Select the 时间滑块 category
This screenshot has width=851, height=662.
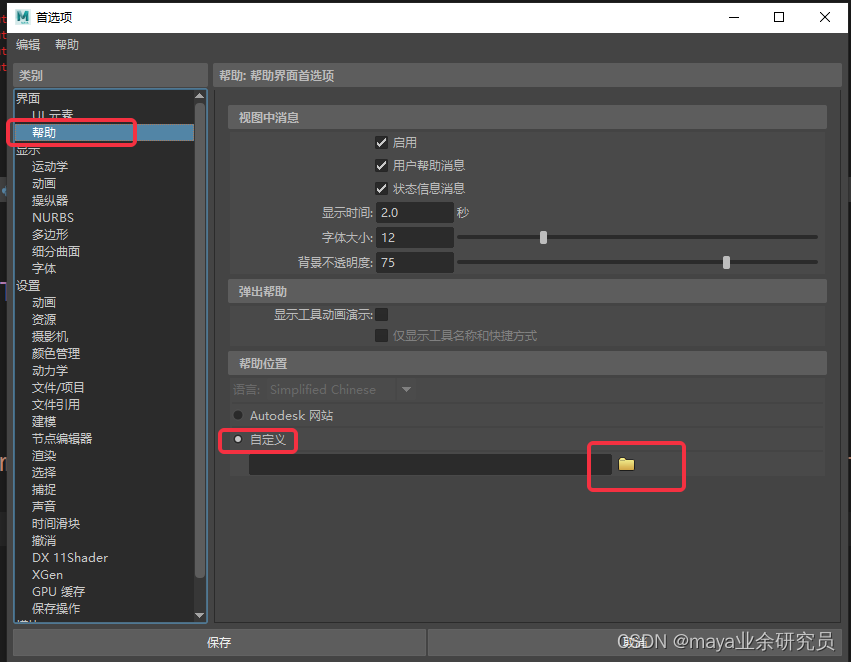click(x=56, y=524)
